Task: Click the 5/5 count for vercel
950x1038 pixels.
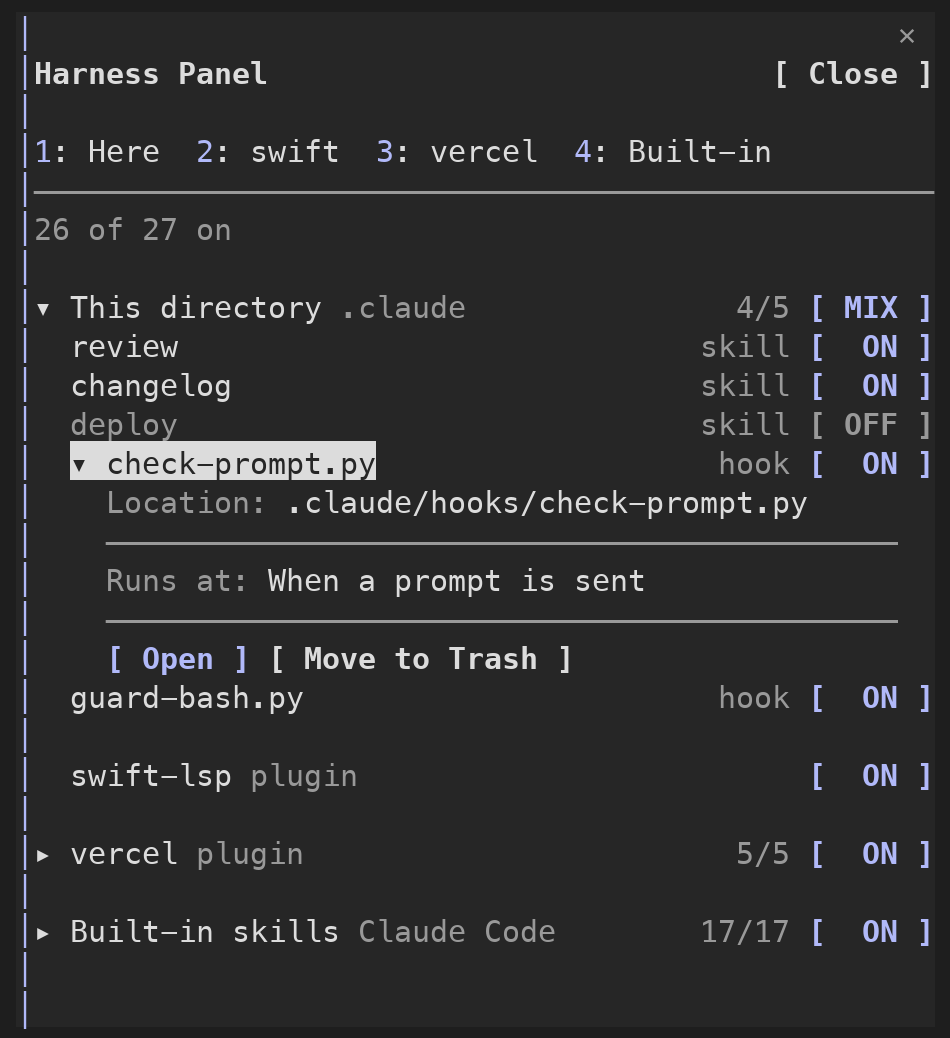Action: pos(763,854)
